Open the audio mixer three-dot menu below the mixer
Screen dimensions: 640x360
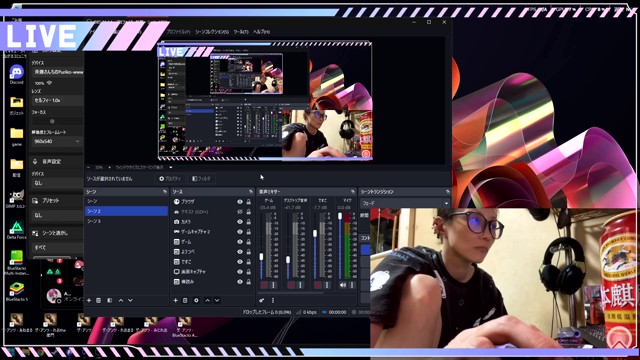click(273, 300)
